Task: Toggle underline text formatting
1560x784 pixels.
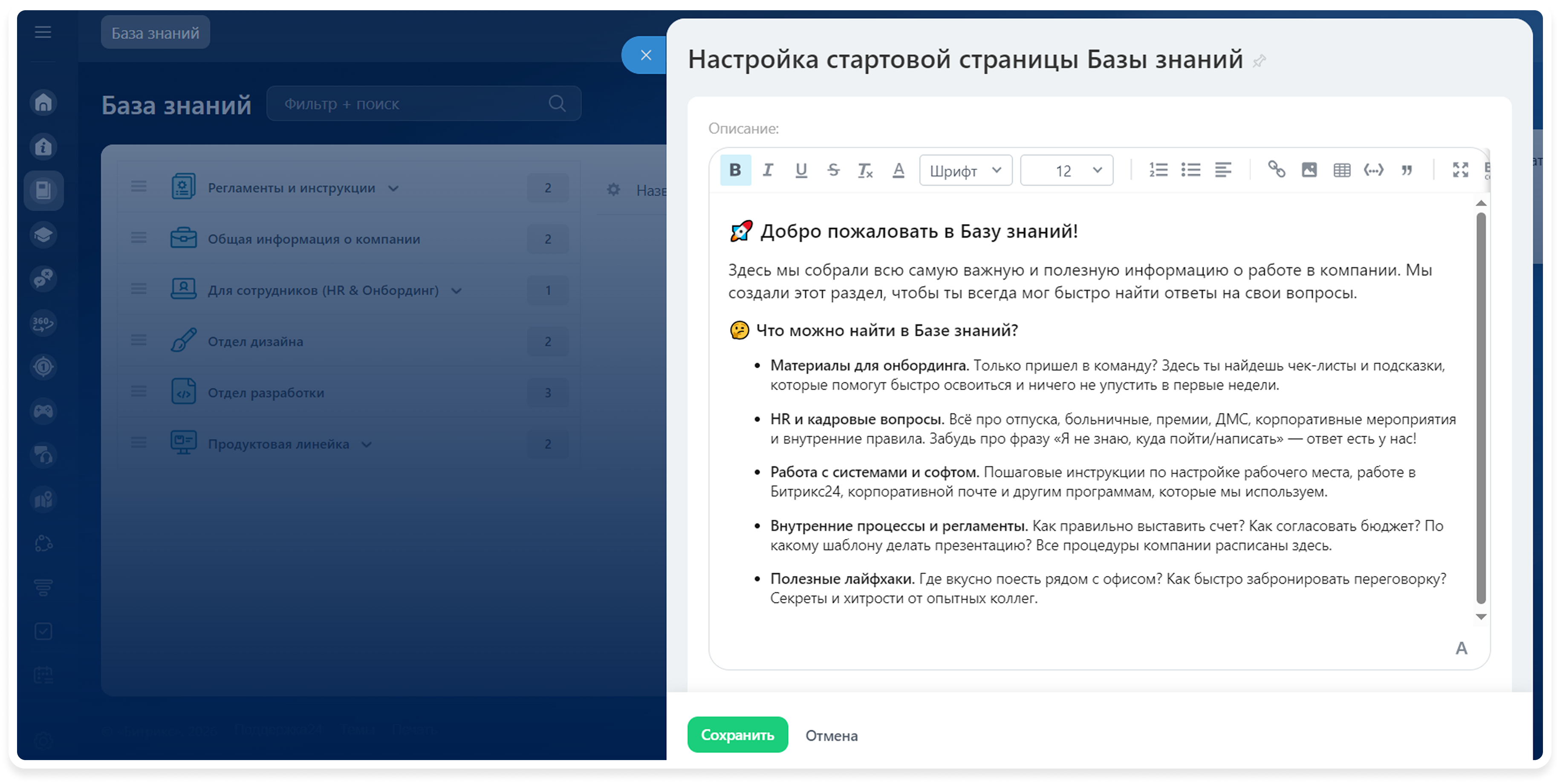Action: point(800,170)
